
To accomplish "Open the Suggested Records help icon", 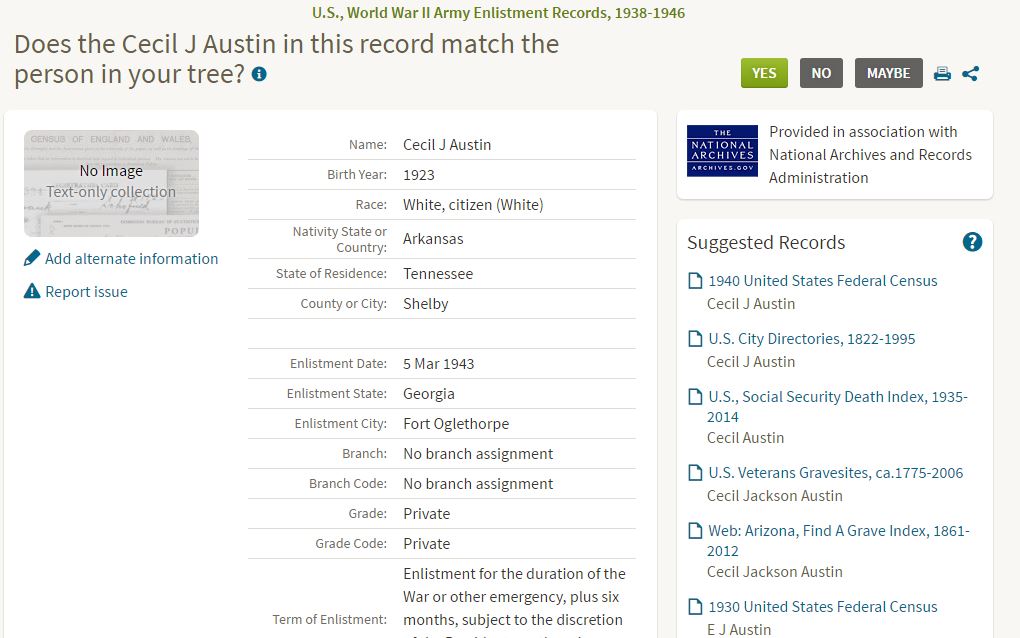I will (x=972, y=242).
